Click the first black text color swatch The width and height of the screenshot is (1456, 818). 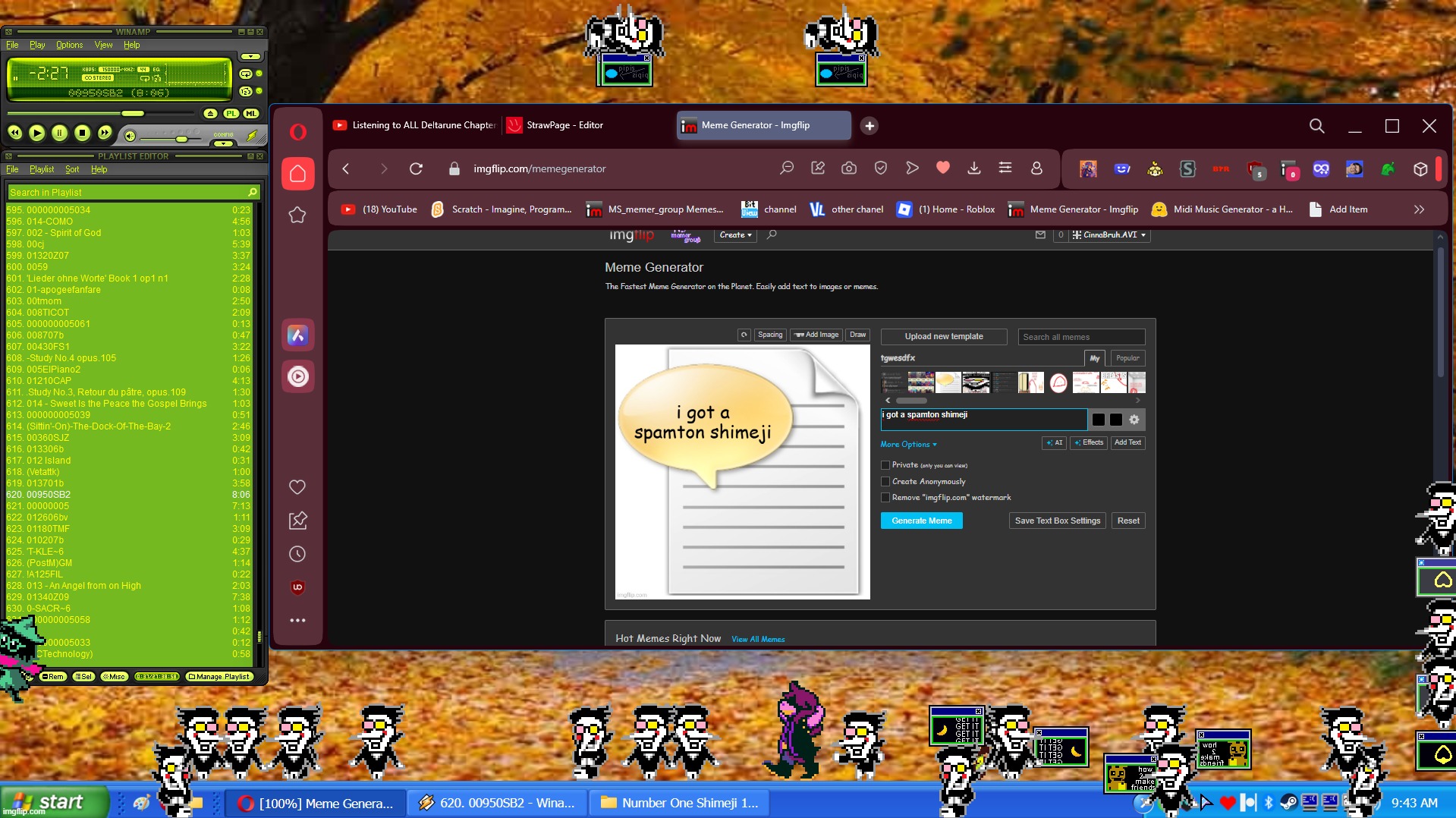tap(1098, 420)
